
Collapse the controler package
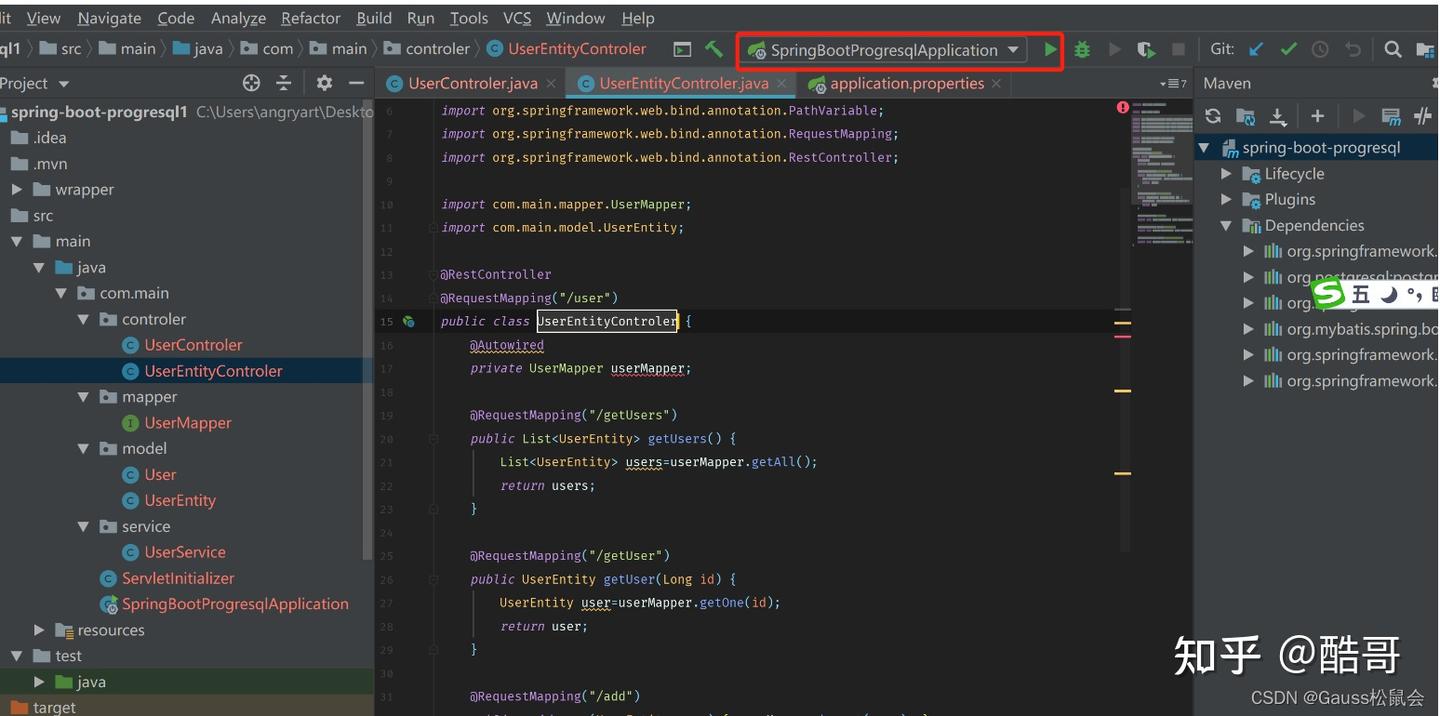(83, 319)
